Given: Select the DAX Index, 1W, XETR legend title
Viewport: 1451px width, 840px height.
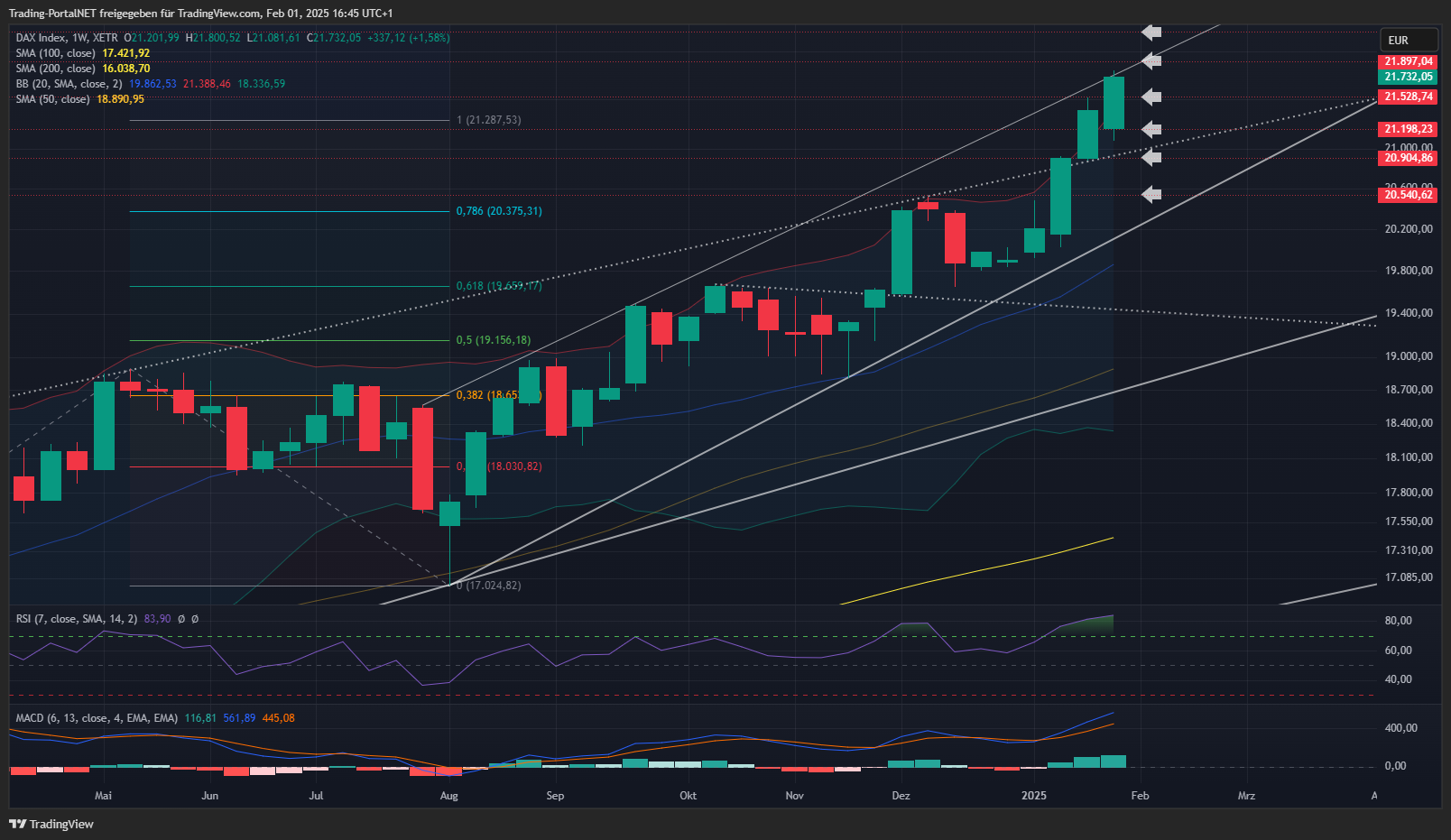Looking at the screenshot, I should [x=67, y=38].
